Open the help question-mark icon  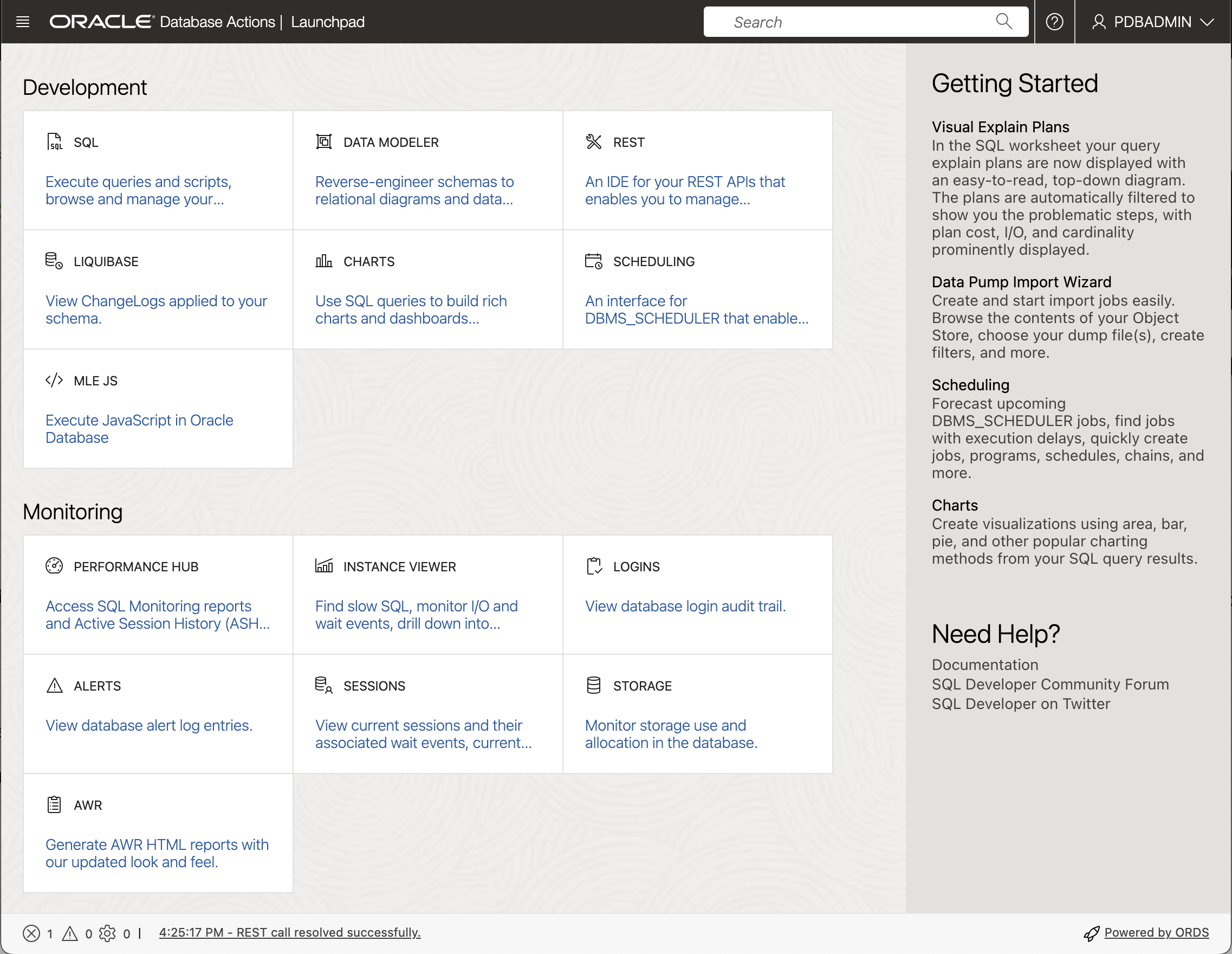(x=1054, y=22)
